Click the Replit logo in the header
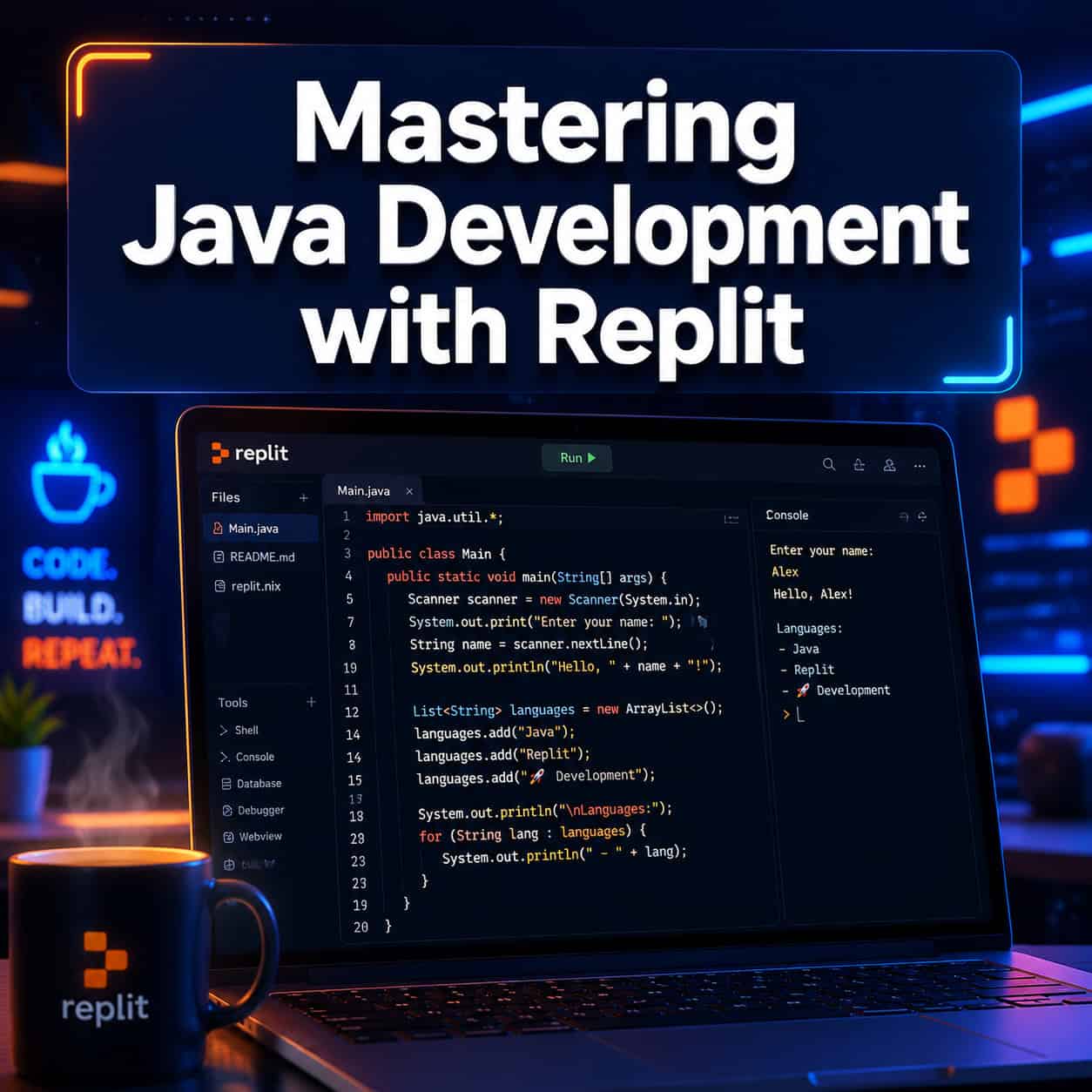Viewport: 1092px width, 1092px height. click(250, 453)
